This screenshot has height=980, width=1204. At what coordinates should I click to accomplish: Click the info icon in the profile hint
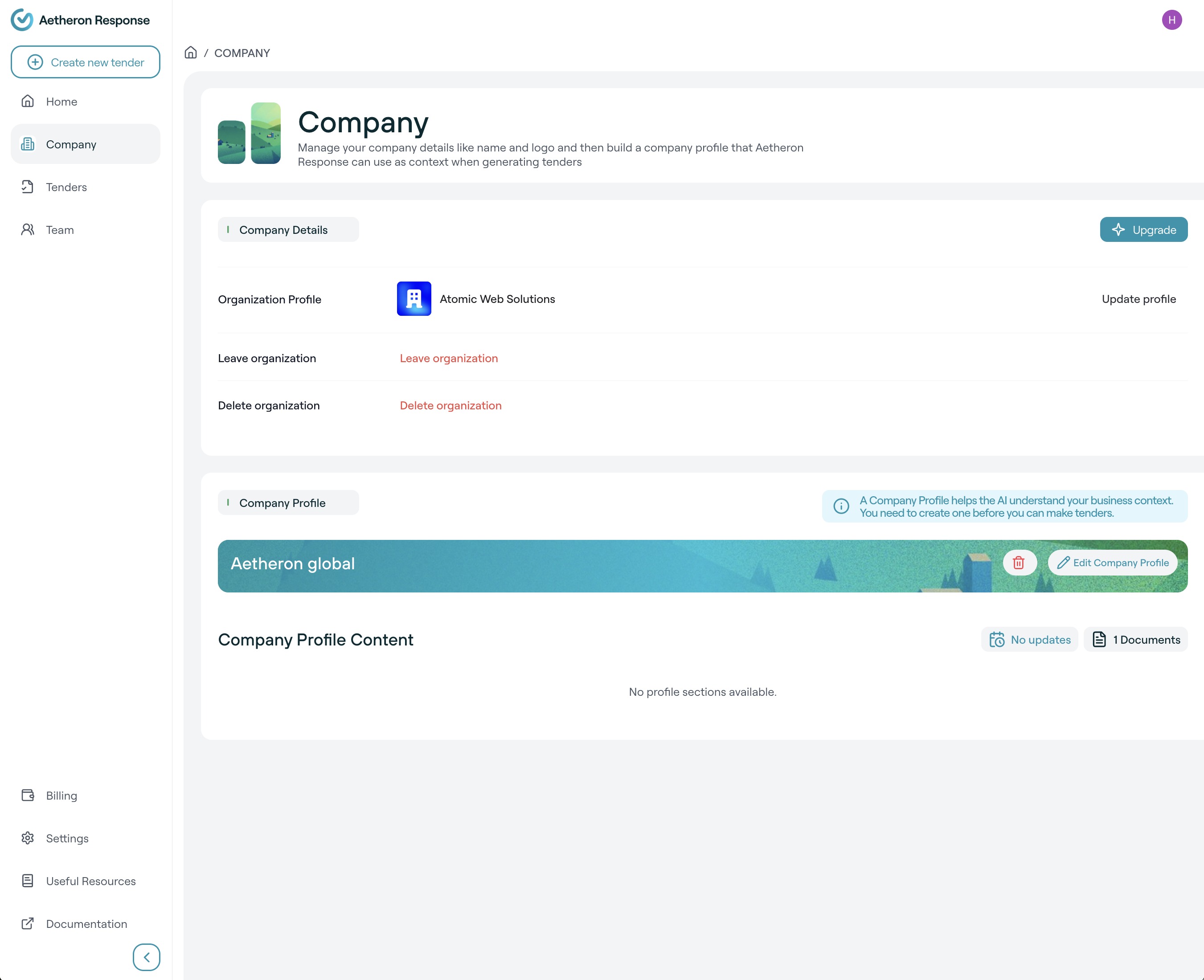[x=841, y=506]
